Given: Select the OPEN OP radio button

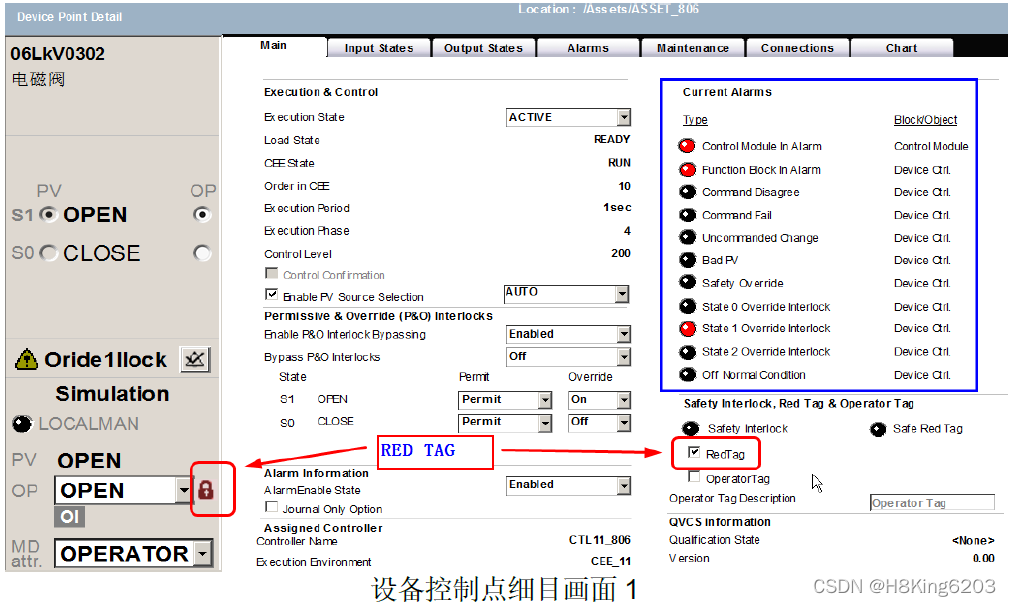Looking at the screenshot, I should point(202,215).
